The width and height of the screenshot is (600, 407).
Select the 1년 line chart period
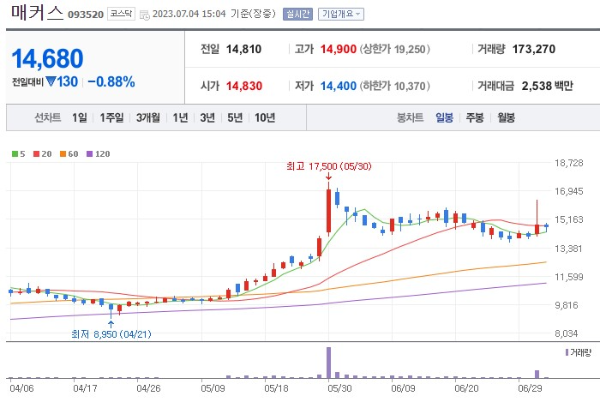pyautogui.click(x=180, y=117)
